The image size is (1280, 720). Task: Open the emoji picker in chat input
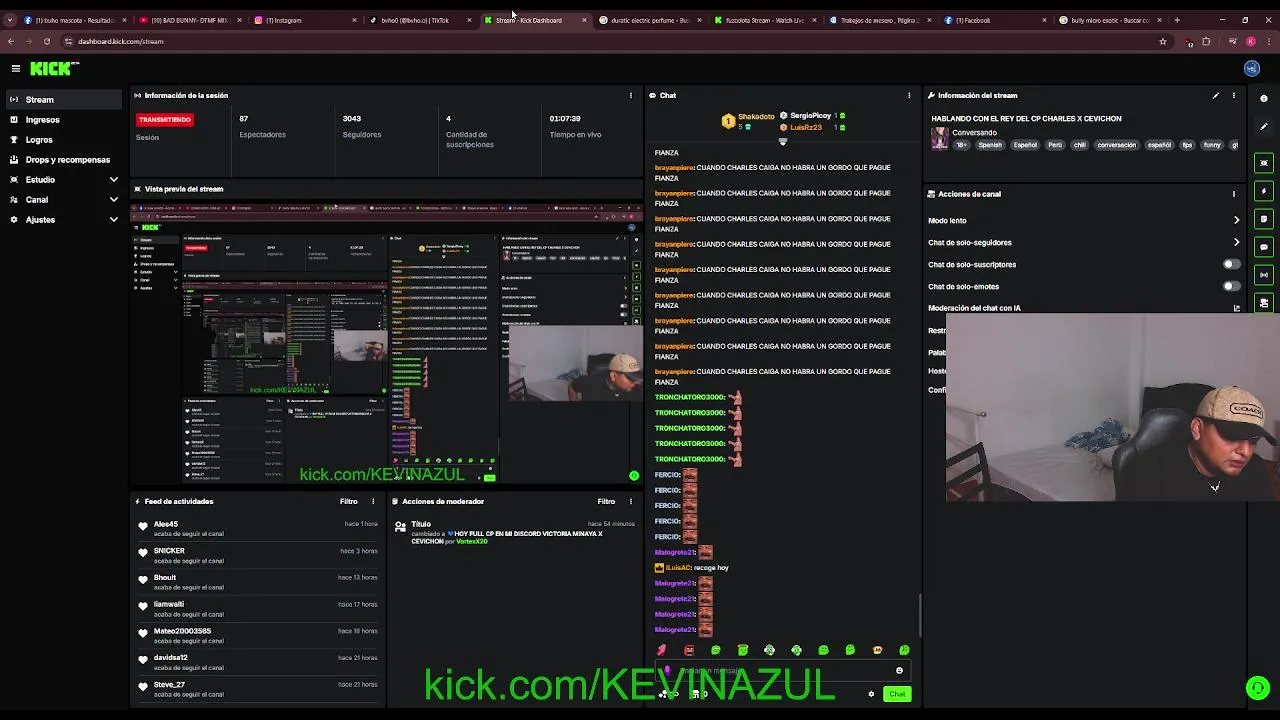(899, 671)
